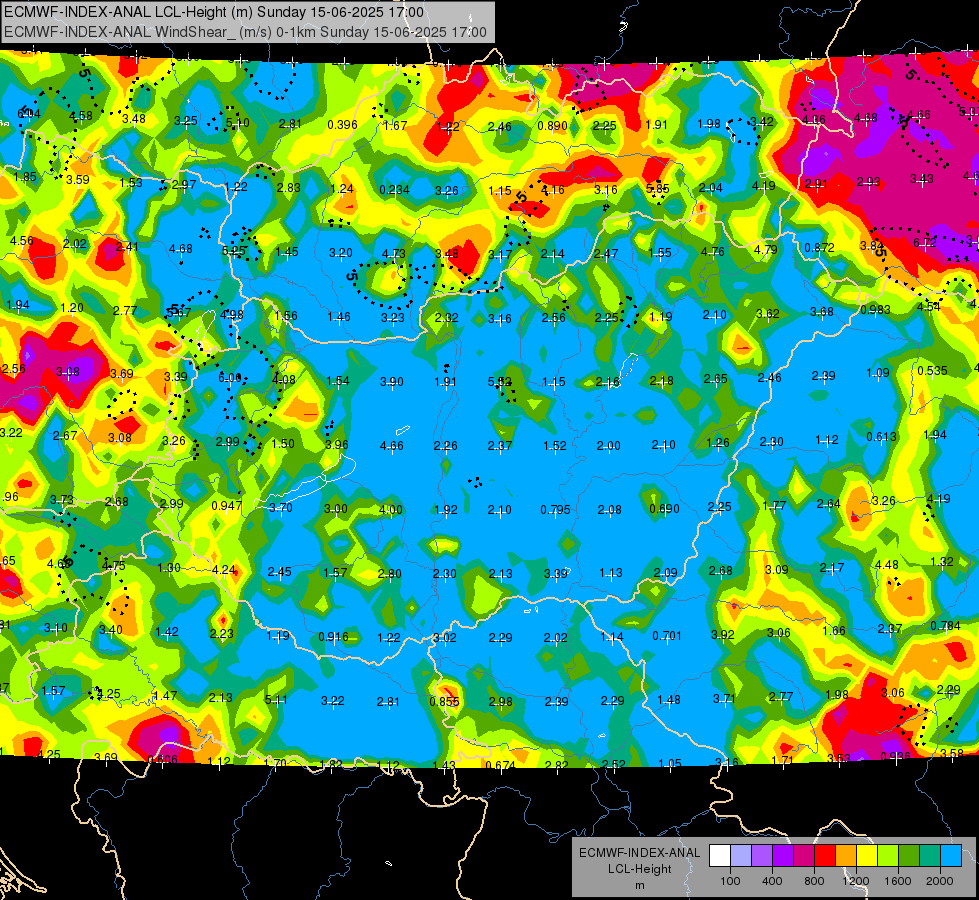Screen dimensions: 979x900
Task: Click the wind shear value 0.947
Action: coord(227,505)
